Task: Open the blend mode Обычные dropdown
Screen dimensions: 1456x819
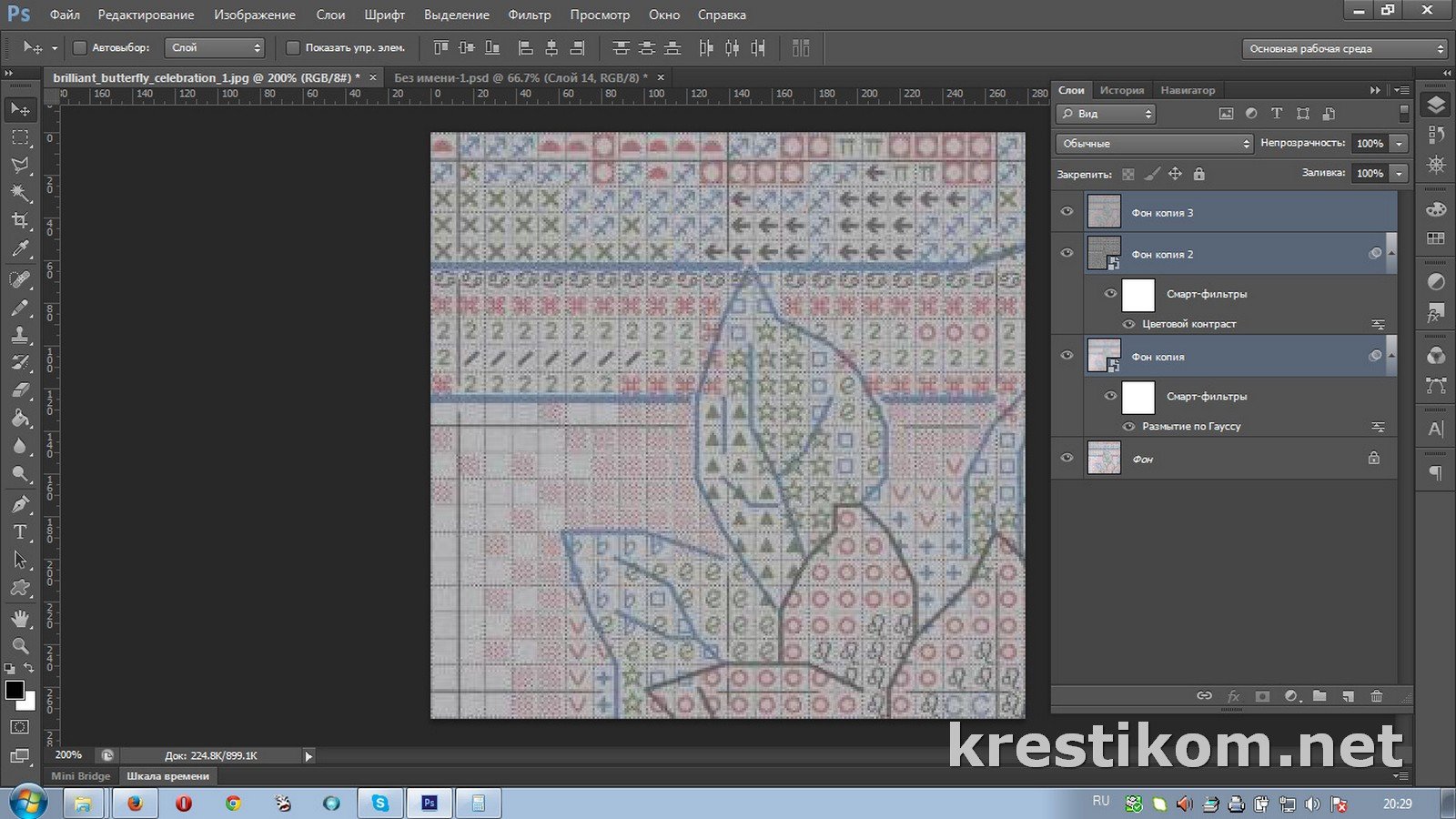Action: [1155, 144]
